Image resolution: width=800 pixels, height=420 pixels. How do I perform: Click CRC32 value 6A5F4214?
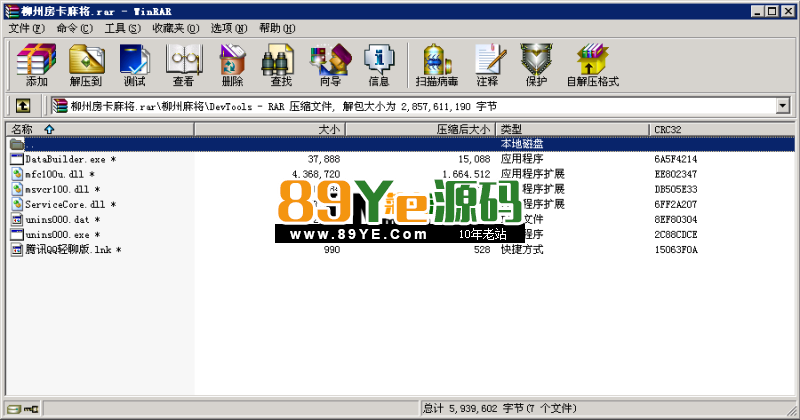(676, 159)
